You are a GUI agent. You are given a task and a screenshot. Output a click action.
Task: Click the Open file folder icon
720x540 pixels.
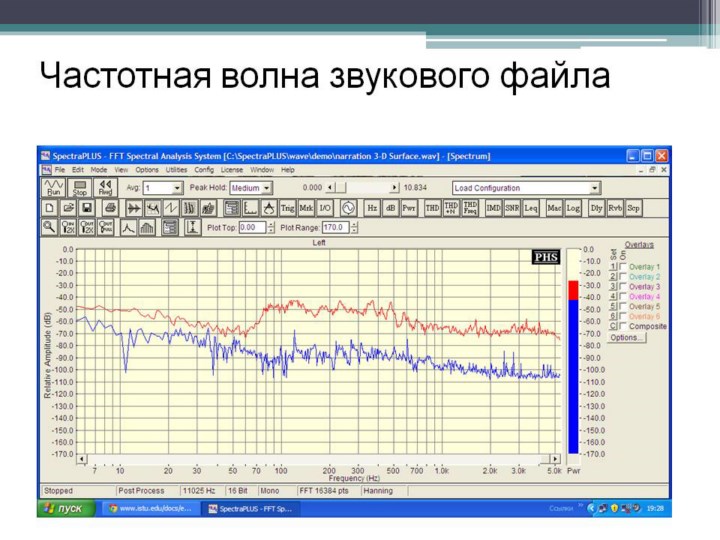[x=68, y=208]
